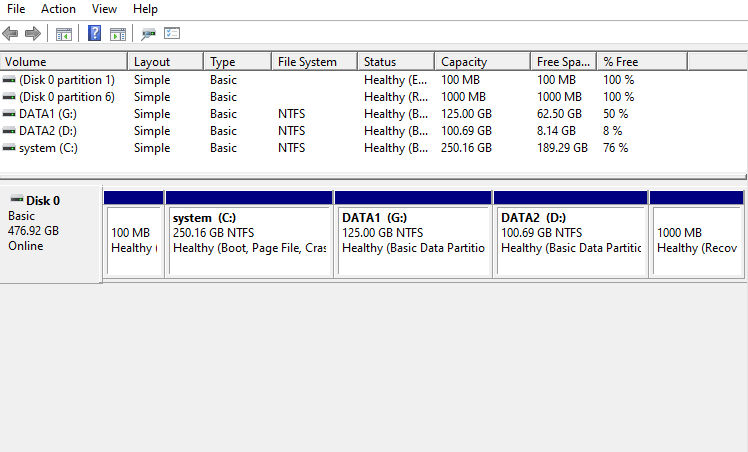
Task: Click the Settings checklist toolbar icon
Action: pos(172,33)
